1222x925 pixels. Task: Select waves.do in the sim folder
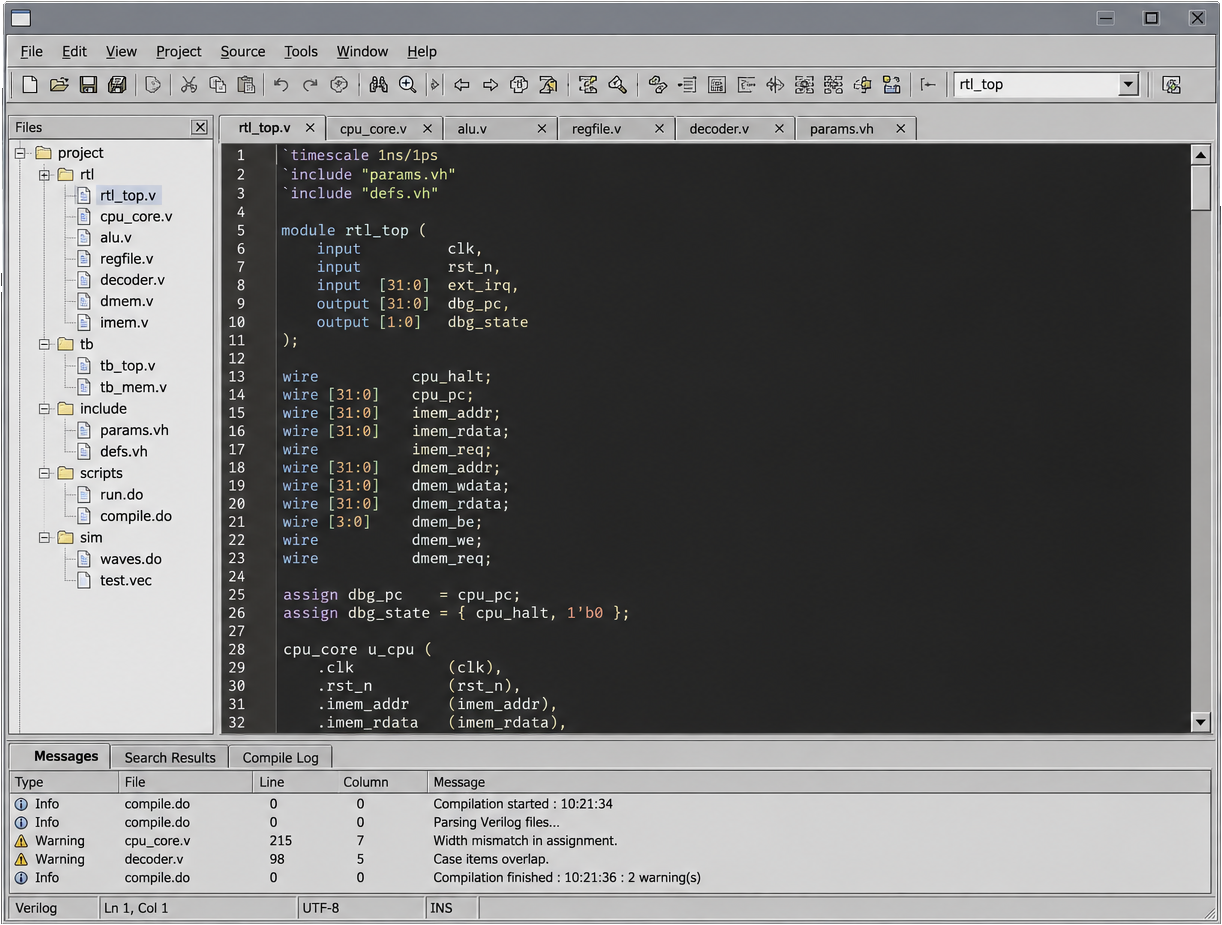130,559
